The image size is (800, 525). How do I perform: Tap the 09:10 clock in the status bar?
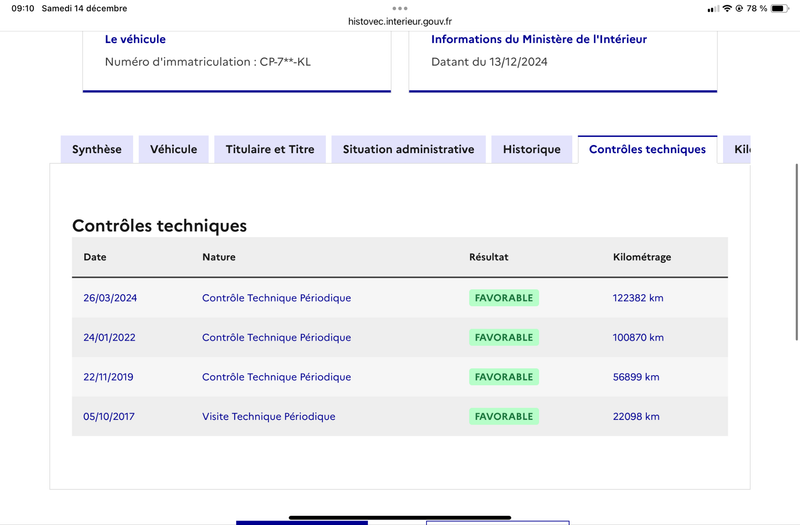tap(23, 8)
